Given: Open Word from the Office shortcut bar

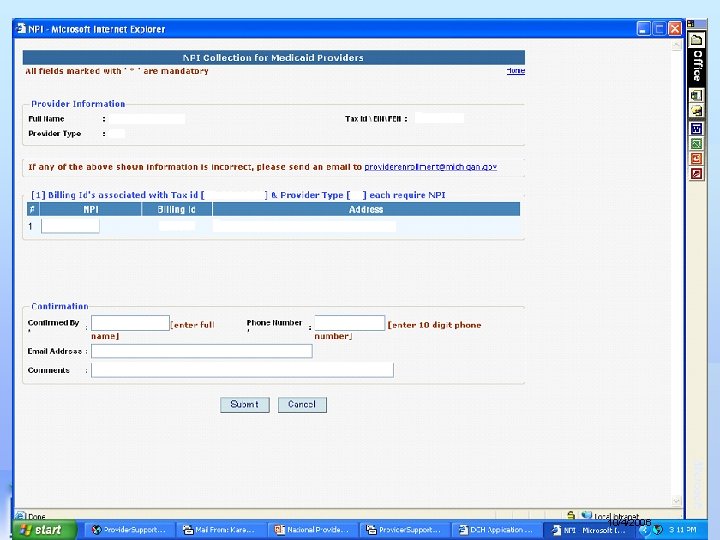Looking at the screenshot, I should pyautogui.click(x=696, y=129).
